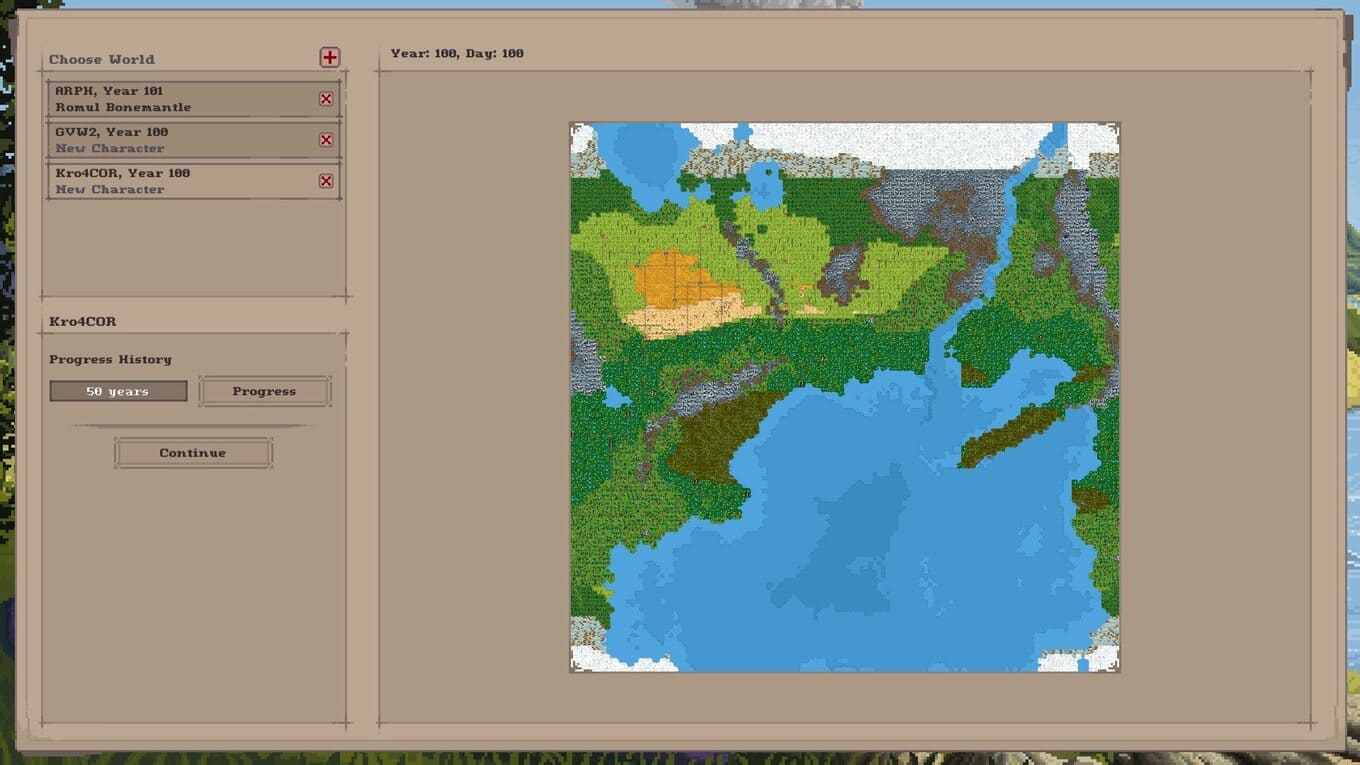Click the Progress History label
The height and width of the screenshot is (765, 1360).
pyautogui.click(x=110, y=359)
